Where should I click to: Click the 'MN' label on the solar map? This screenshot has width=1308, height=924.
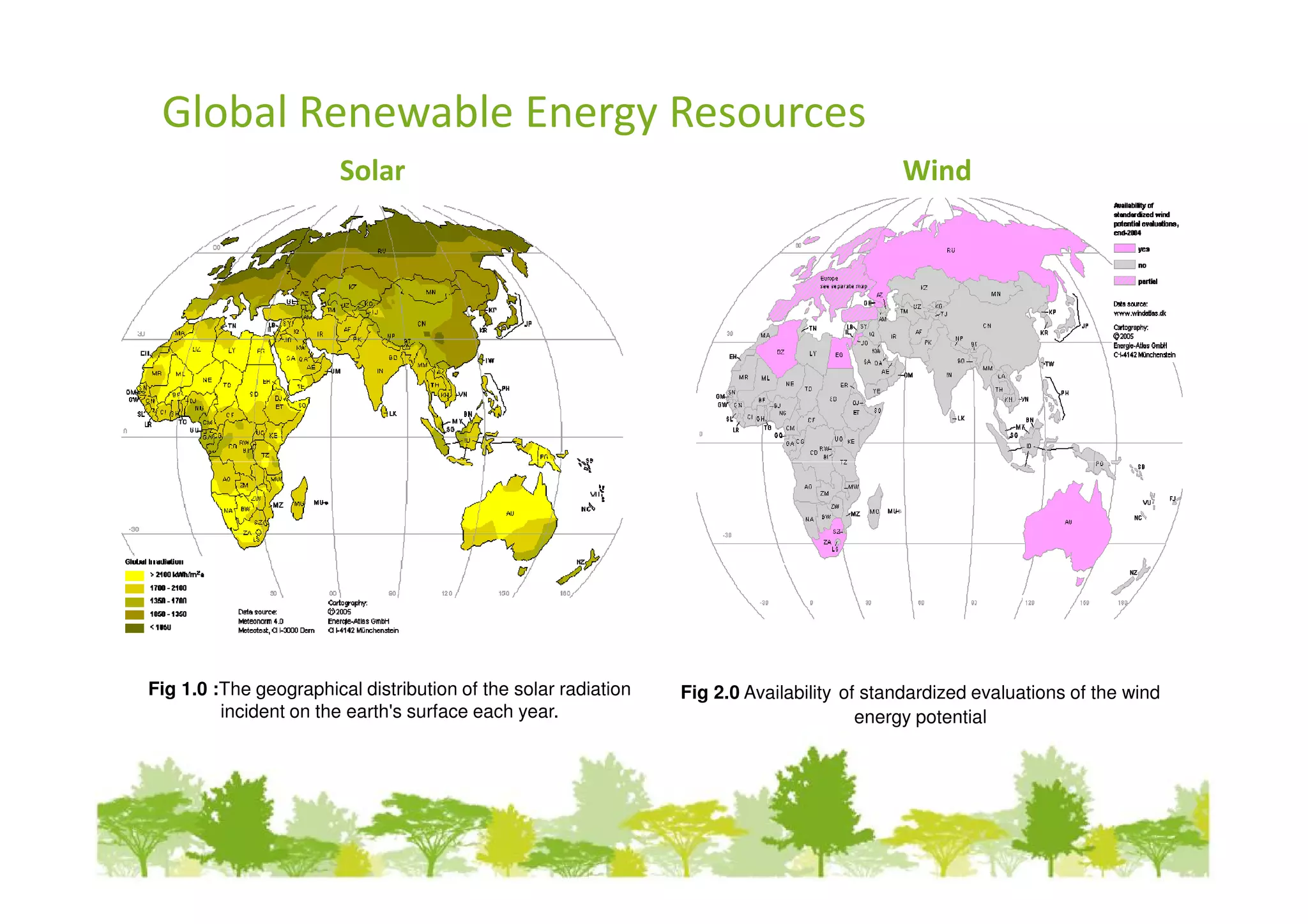point(430,292)
